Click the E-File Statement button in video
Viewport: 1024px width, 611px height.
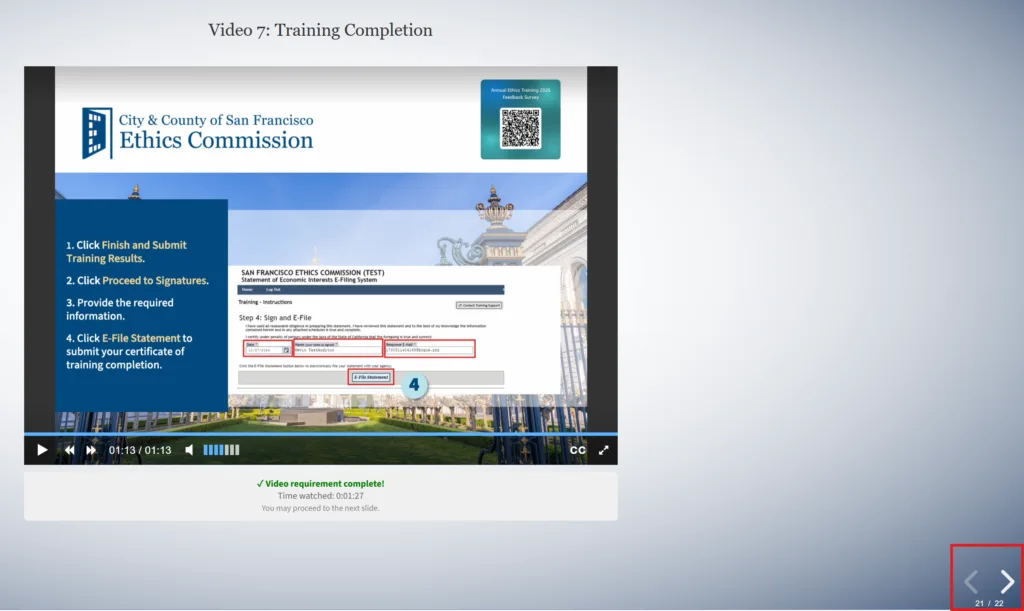tap(371, 377)
